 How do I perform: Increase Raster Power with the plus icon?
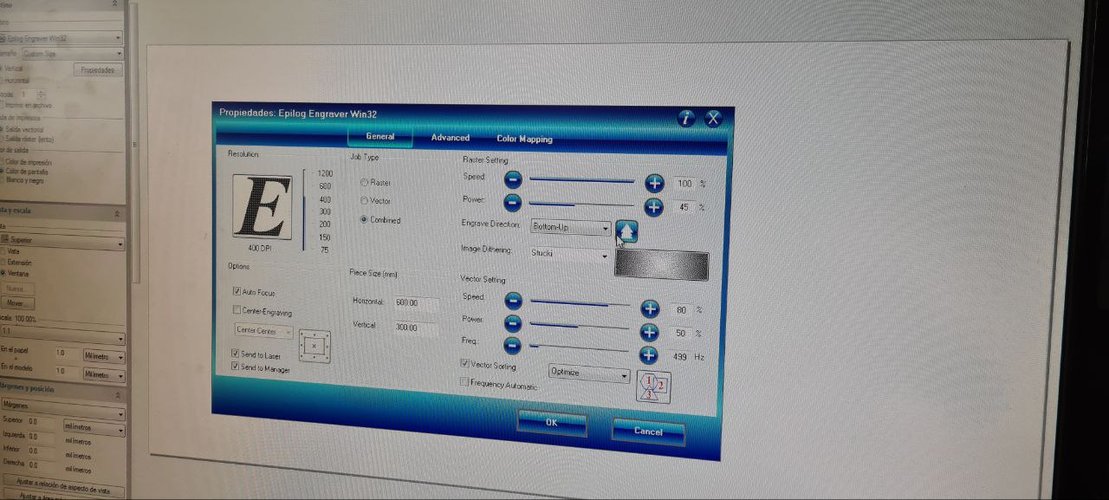(x=654, y=207)
